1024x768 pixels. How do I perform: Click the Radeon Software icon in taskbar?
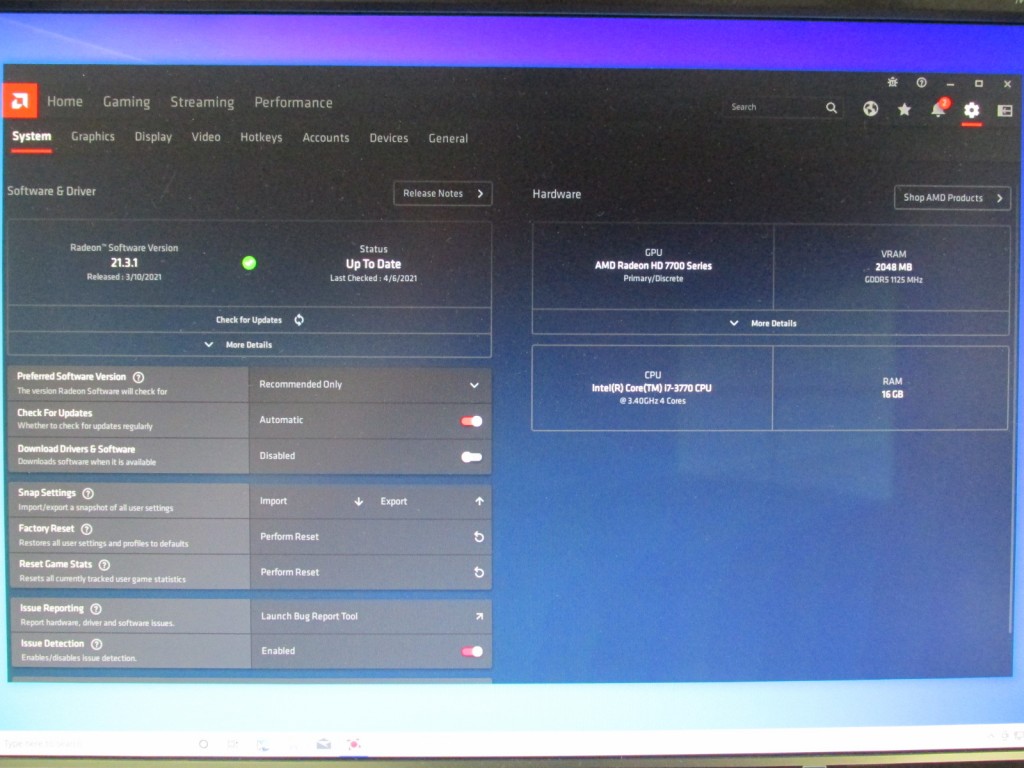click(354, 744)
